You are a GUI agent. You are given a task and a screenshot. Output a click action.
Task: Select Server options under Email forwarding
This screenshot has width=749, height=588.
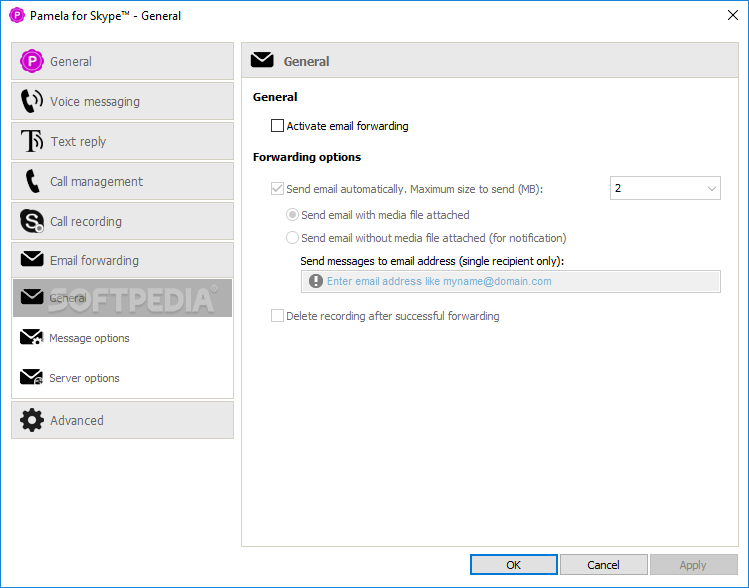(122, 377)
